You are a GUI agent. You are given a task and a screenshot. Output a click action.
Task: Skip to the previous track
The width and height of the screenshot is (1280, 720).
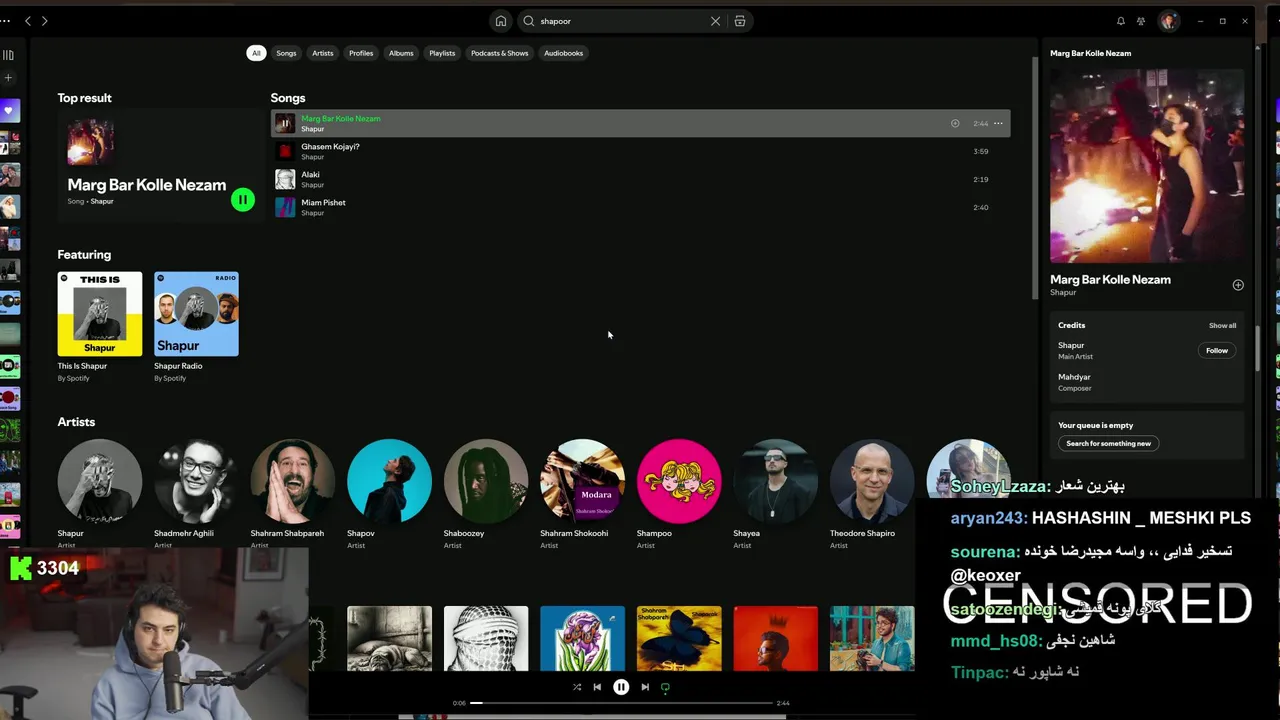[x=597, y=687]
